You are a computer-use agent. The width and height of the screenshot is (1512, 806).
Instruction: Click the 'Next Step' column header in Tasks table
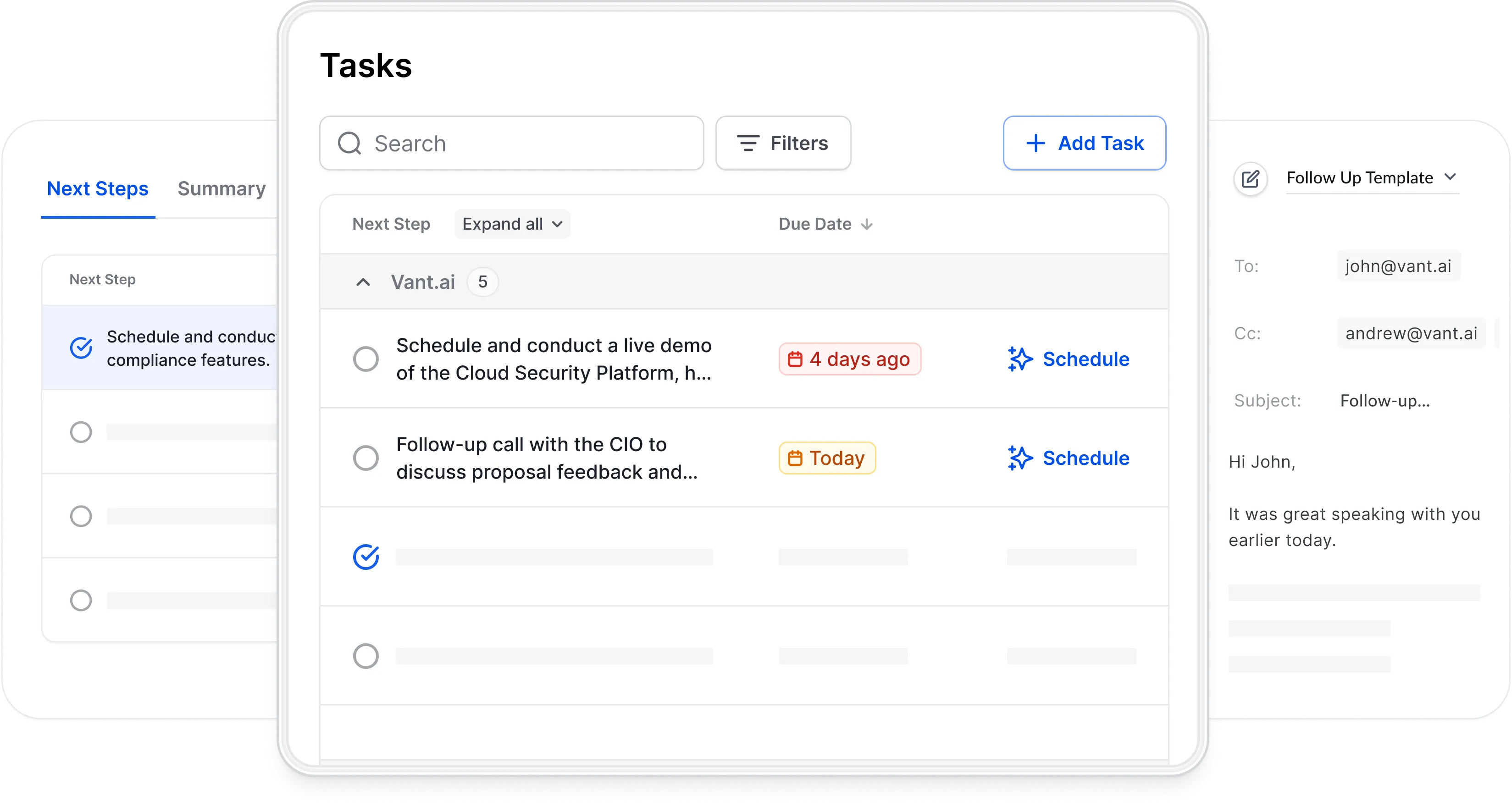(x=391, y=224)
